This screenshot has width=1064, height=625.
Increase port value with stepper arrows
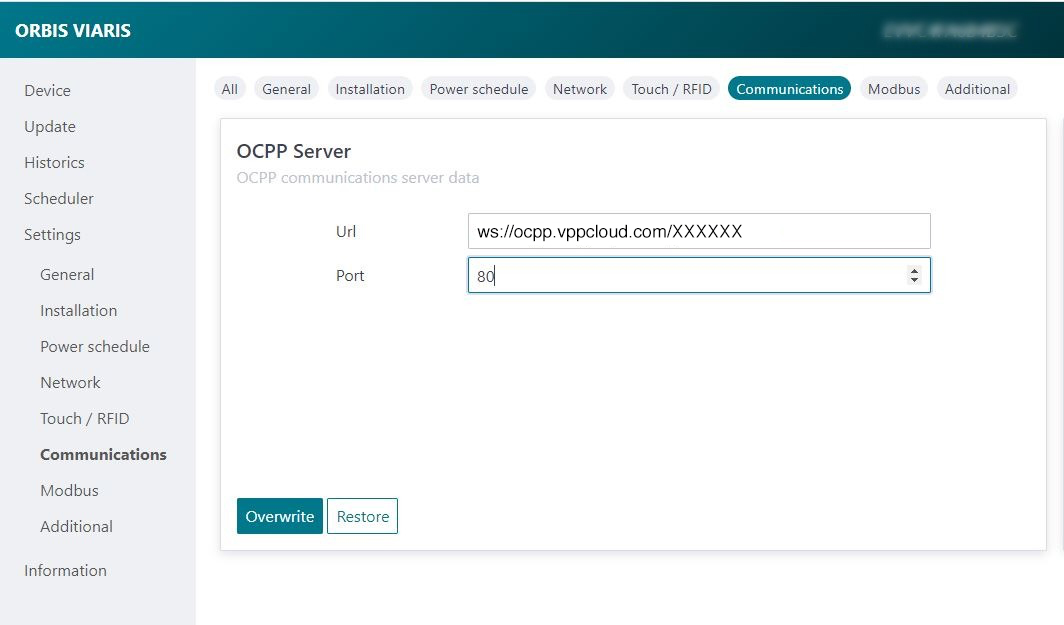click(914, 271)
